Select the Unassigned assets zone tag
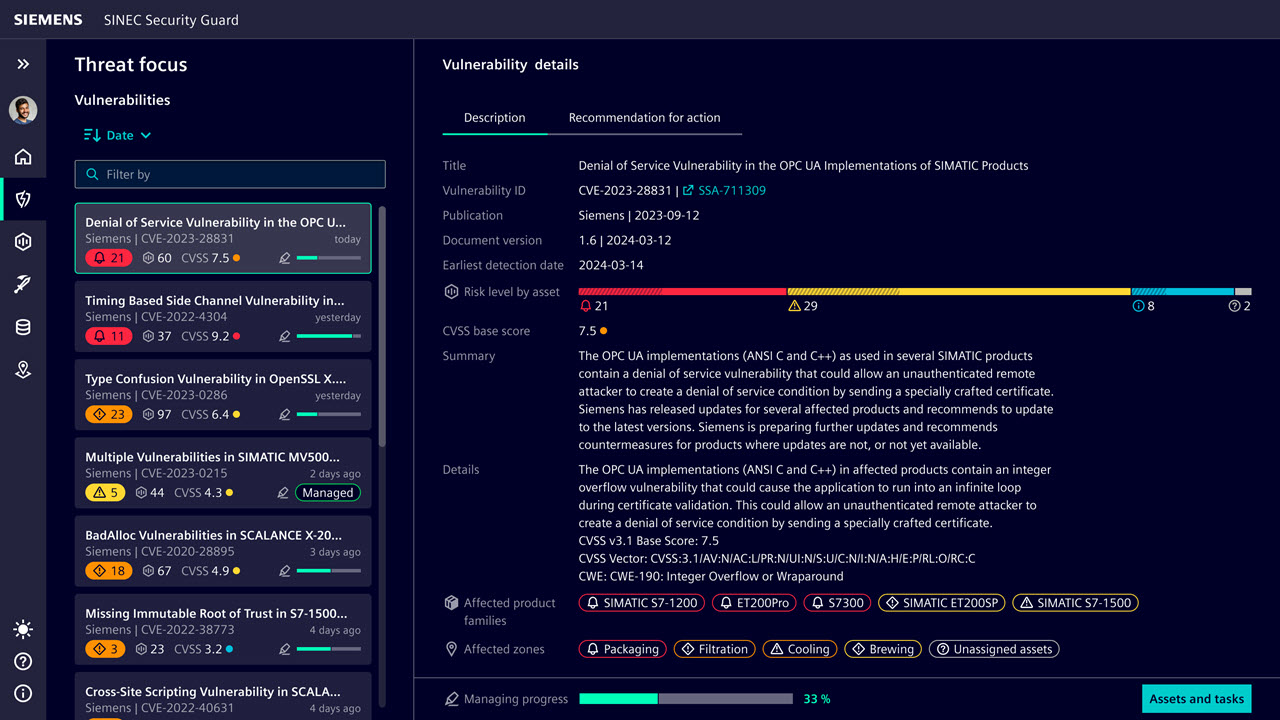The width and height of the screenshot is (1280, 720). click(x=994, y=649)
